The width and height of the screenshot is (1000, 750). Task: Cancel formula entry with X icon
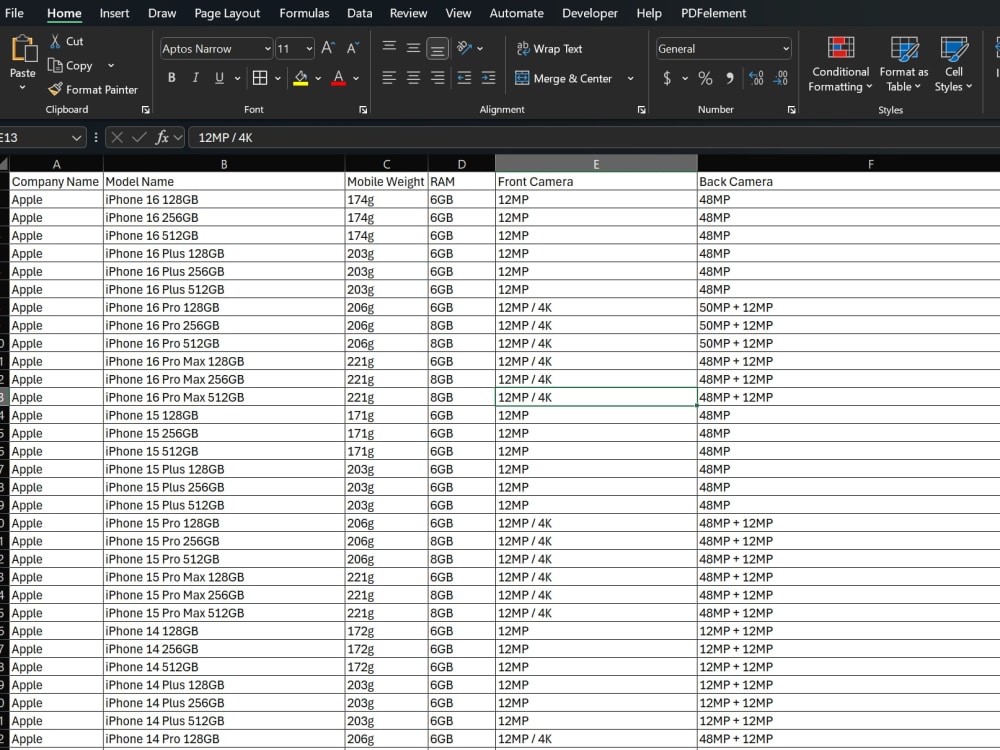(117, 137)
